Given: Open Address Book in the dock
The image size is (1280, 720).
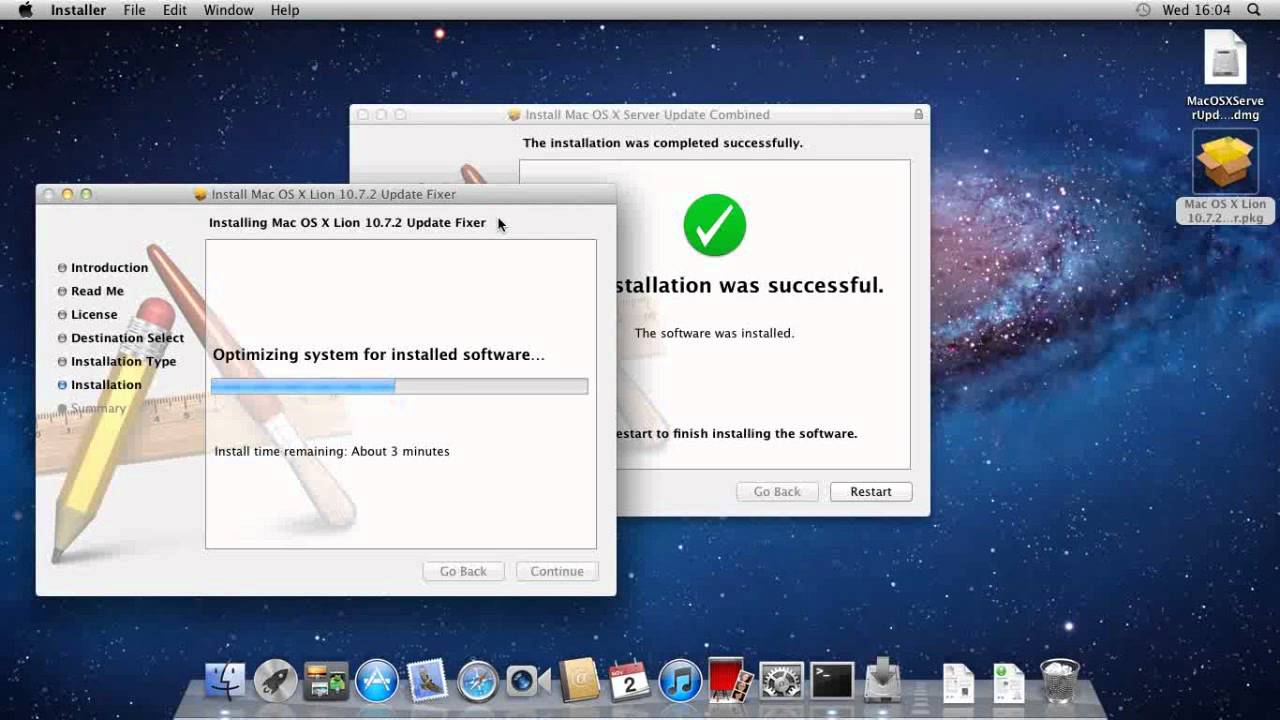Looking at the screenshot, I should [x=579, y=681].
